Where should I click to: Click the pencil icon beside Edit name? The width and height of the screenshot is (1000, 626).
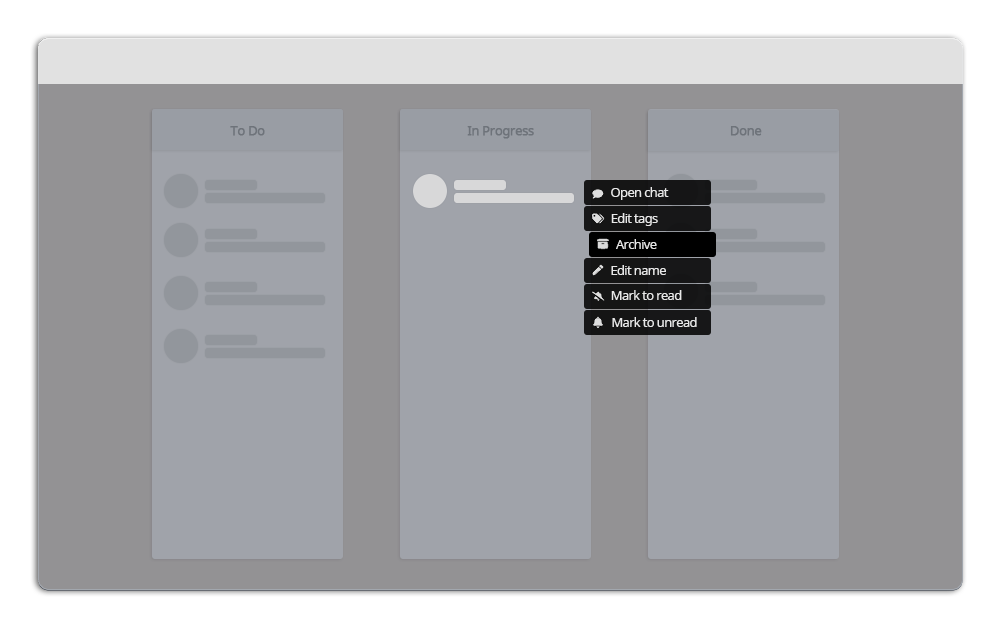tap(598, 270)
